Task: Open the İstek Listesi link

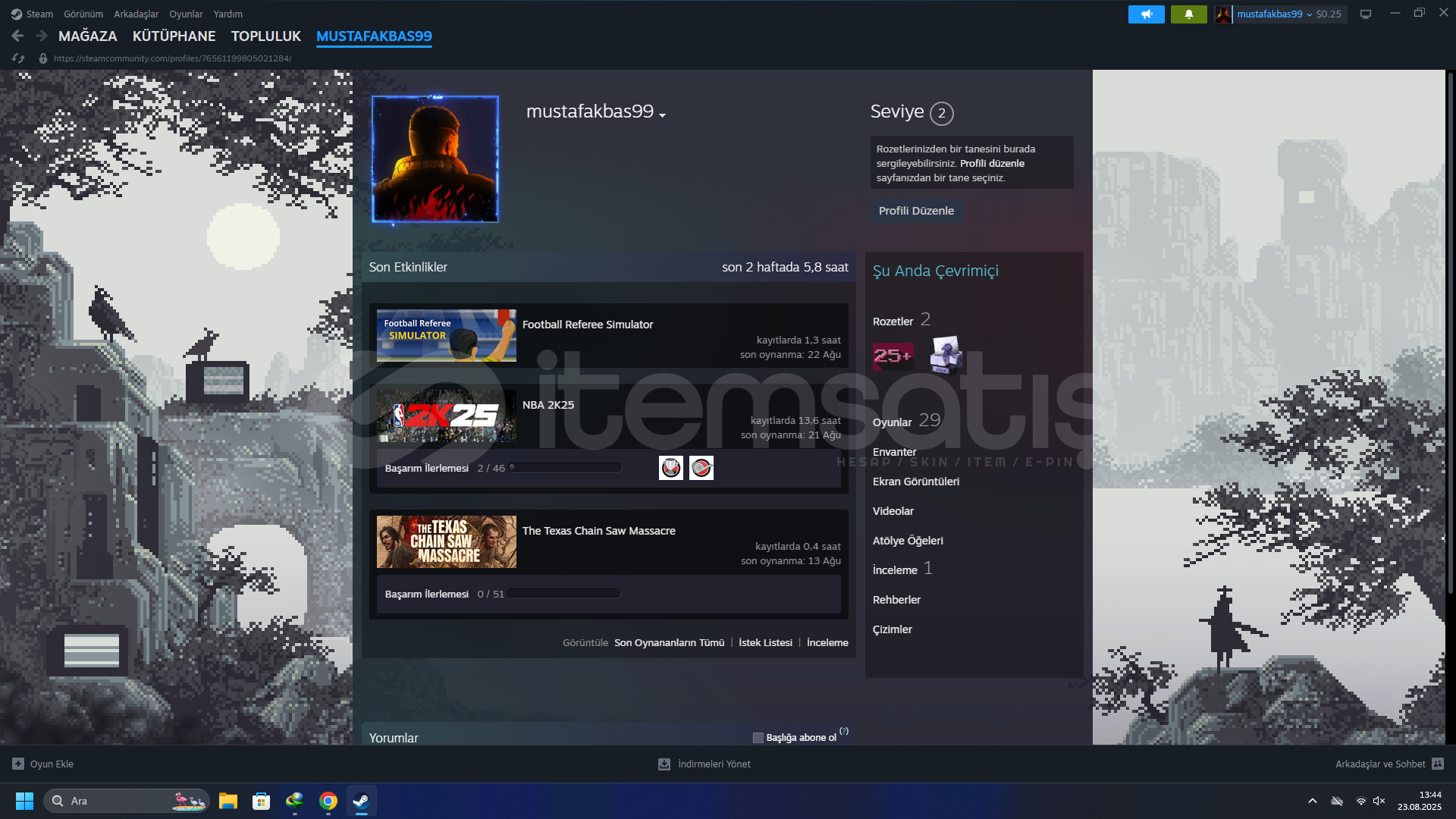Action: (765, 642)
